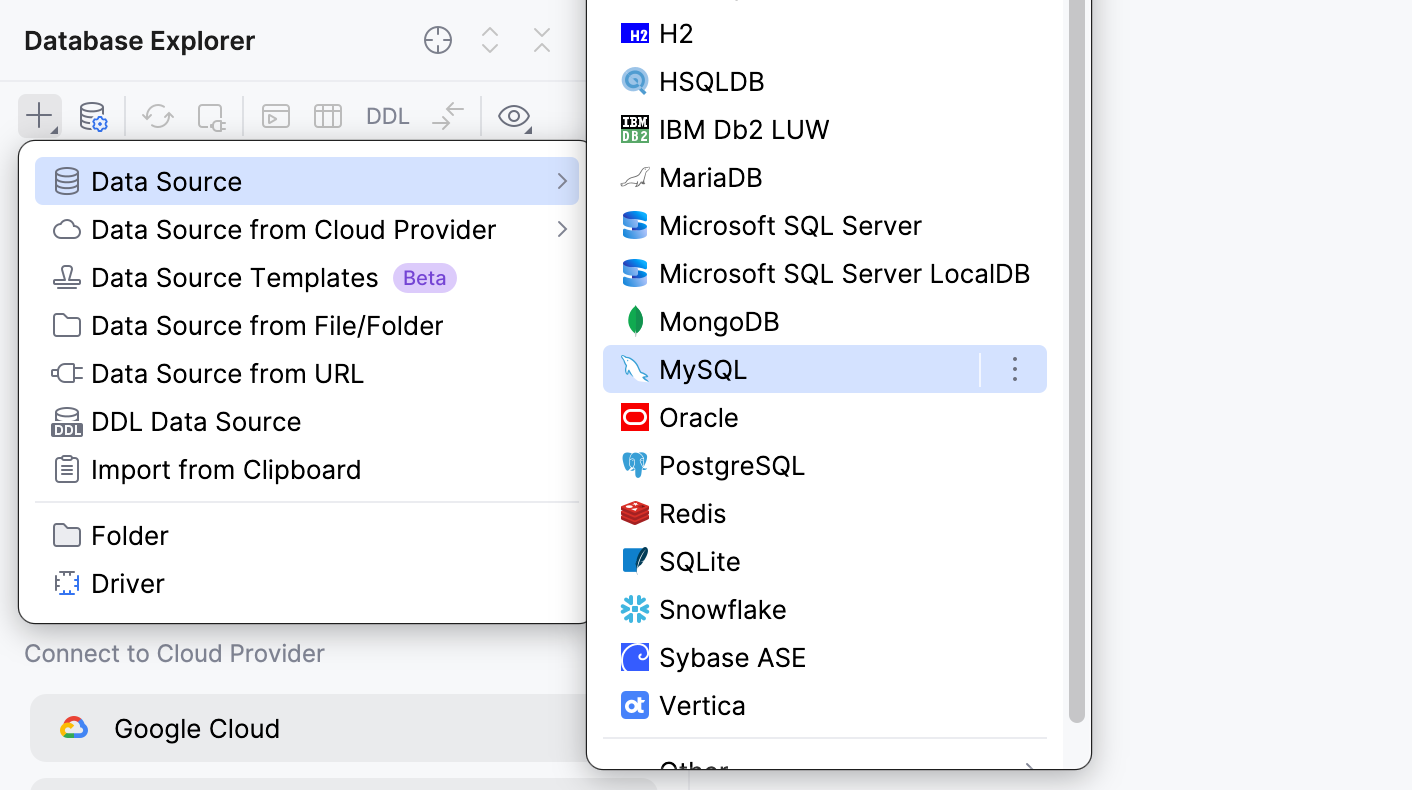Click the crosshair locate icon in header
The height and width of the screenshot is (790, 1412).
[438, 40]
